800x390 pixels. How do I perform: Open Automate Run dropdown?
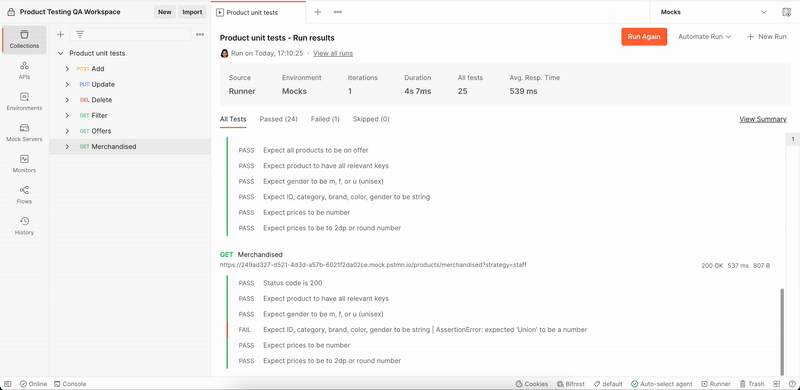tap(705, 37)
